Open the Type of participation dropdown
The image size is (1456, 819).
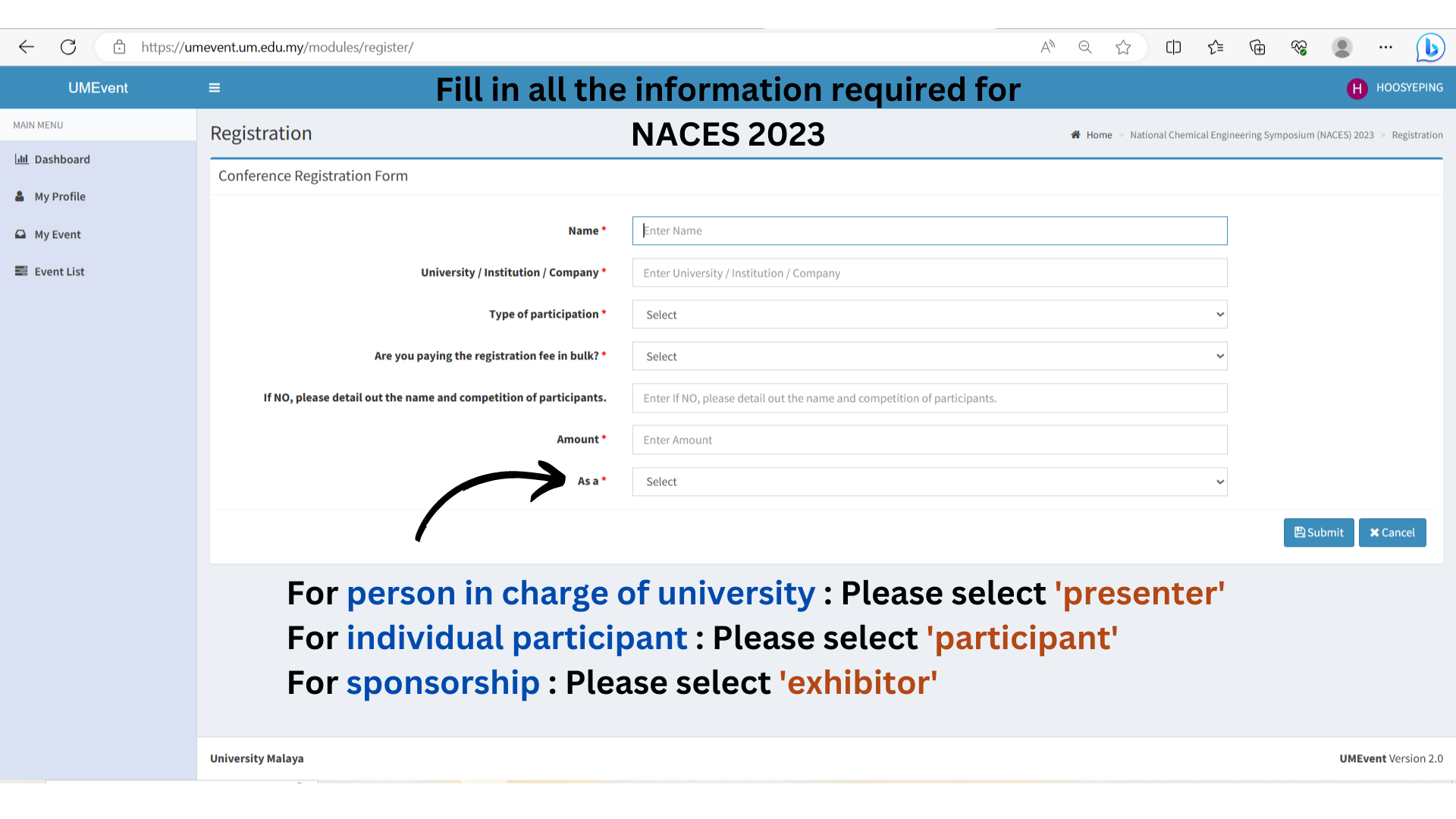929,315
